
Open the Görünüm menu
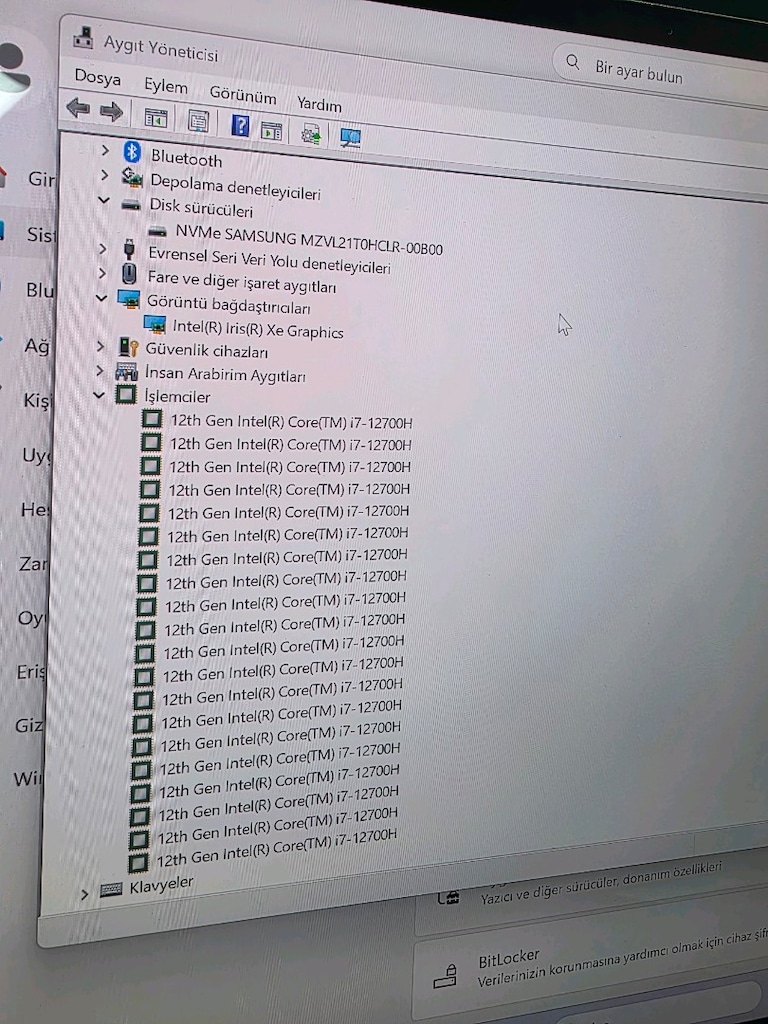tap(242, 95)
